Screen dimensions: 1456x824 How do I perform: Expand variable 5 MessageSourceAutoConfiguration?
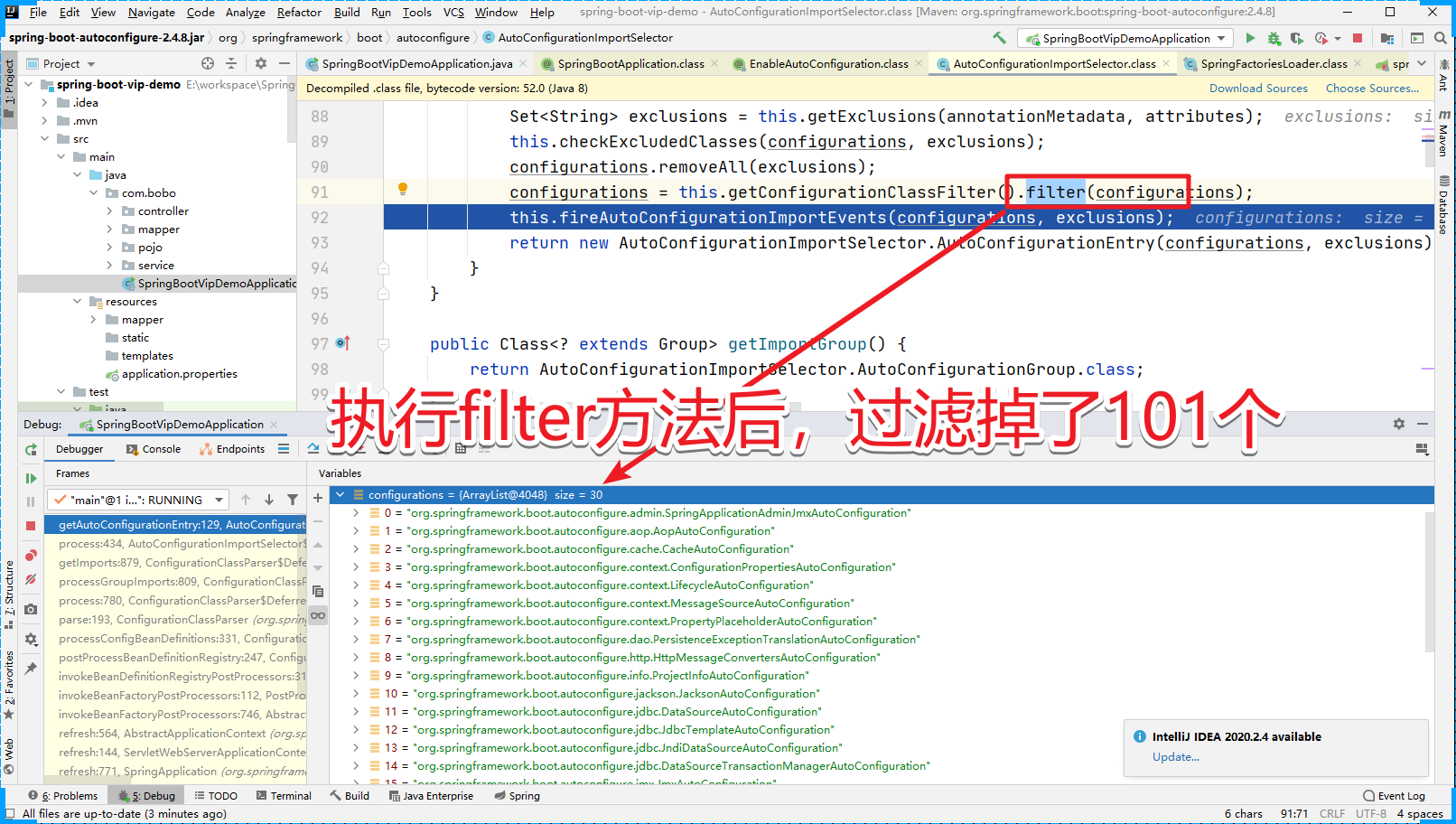pyautogui.click(x=356, y=603)
